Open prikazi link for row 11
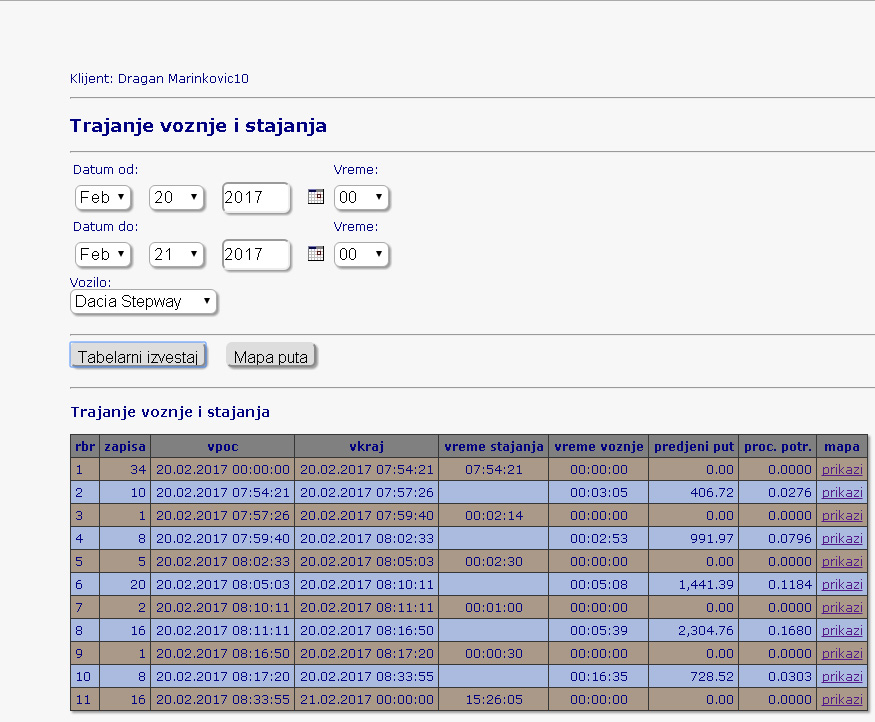Screen dimensions: 875x722 [842, 699]
